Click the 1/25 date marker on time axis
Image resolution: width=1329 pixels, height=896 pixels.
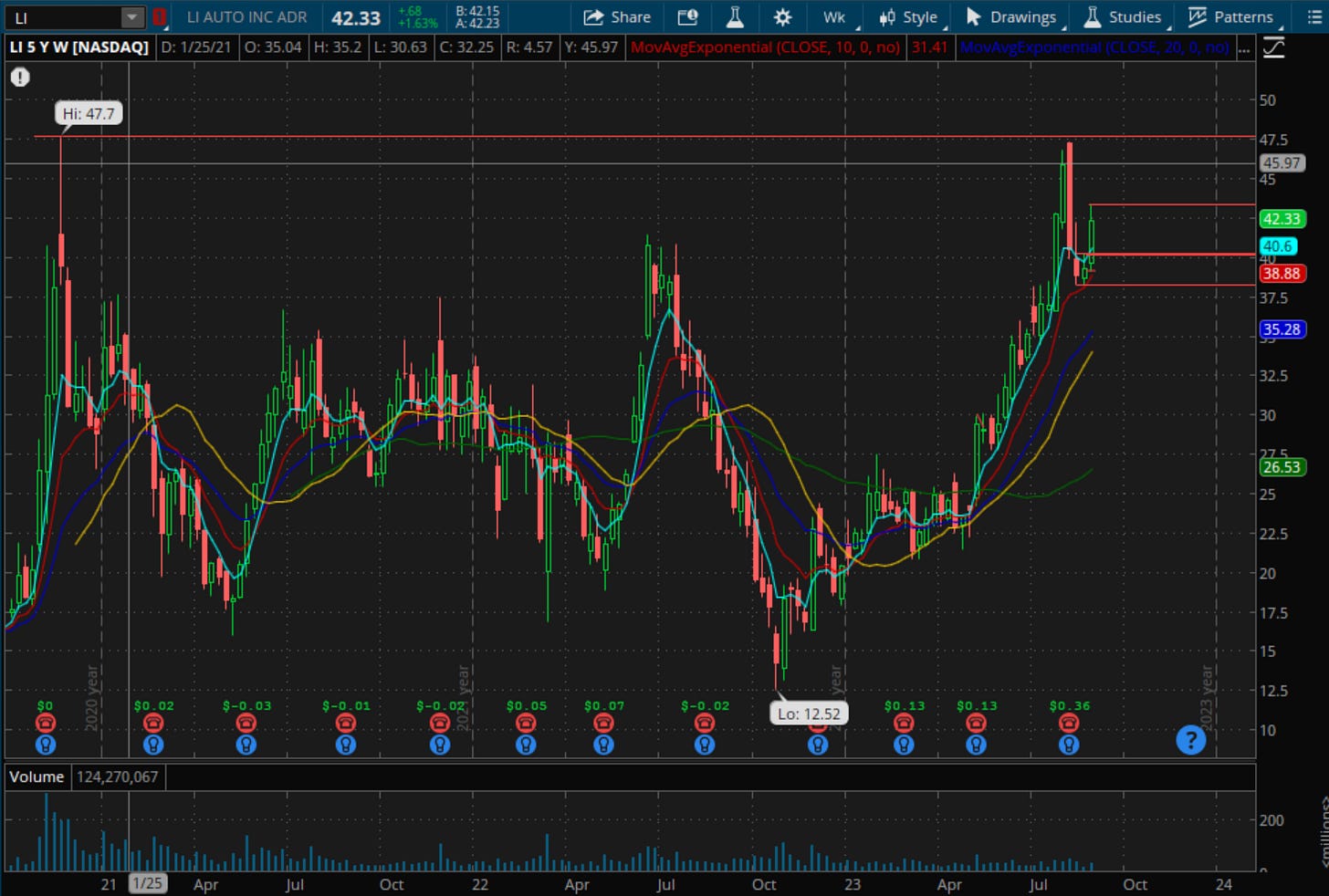pyautogui.click(x=147, y=883)
